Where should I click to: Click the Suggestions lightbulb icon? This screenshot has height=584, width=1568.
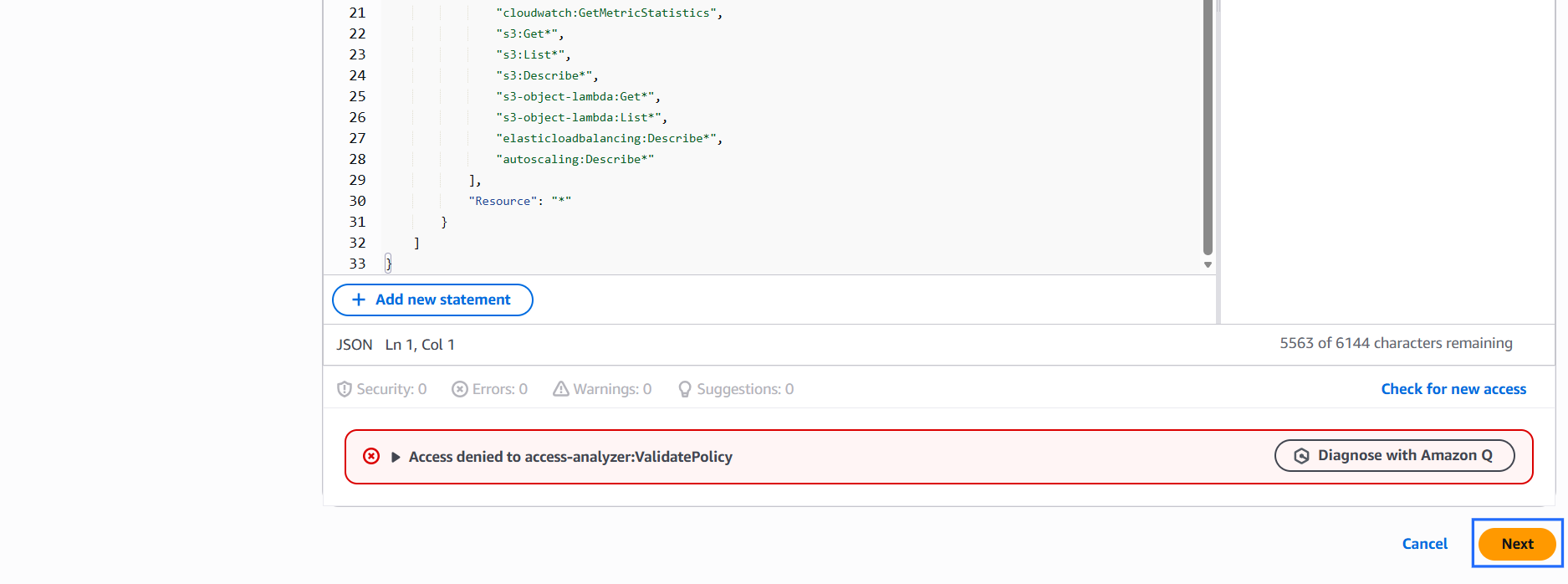685,389
